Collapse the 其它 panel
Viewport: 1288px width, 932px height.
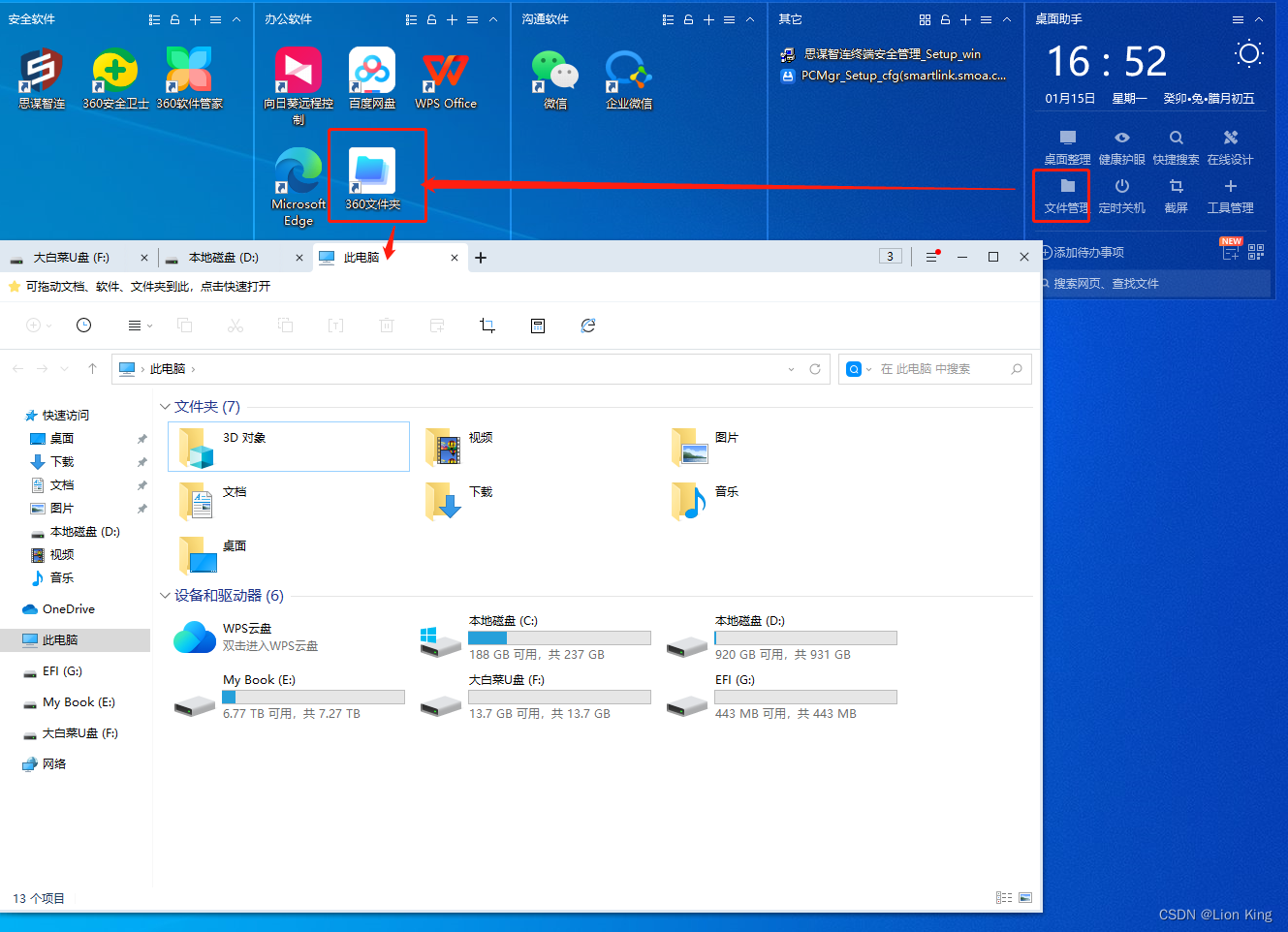pos(1006,19)
